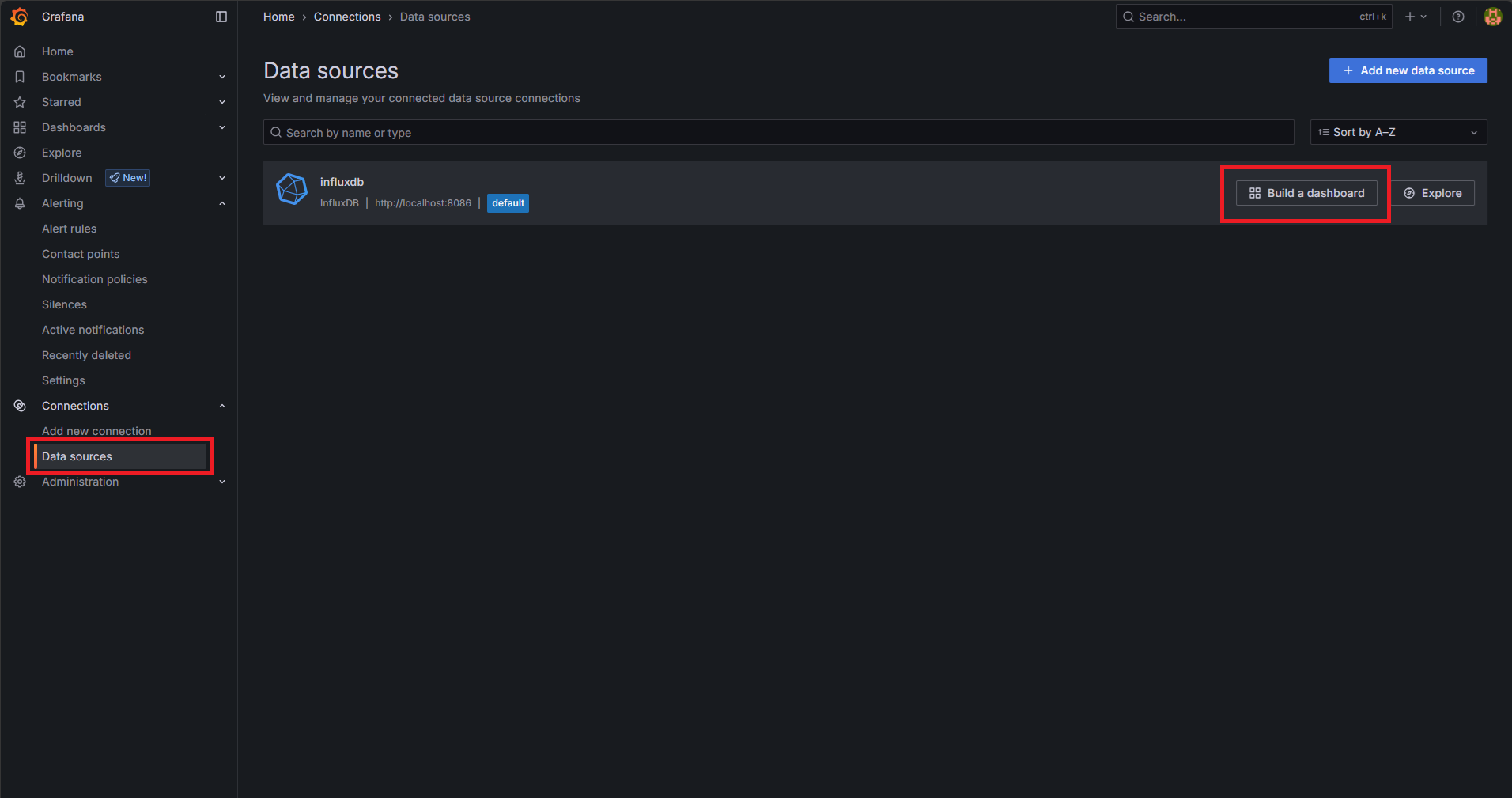Open the user profile avatar
The height and width of the screenshot is (798, 1512).
point(1493,17)
